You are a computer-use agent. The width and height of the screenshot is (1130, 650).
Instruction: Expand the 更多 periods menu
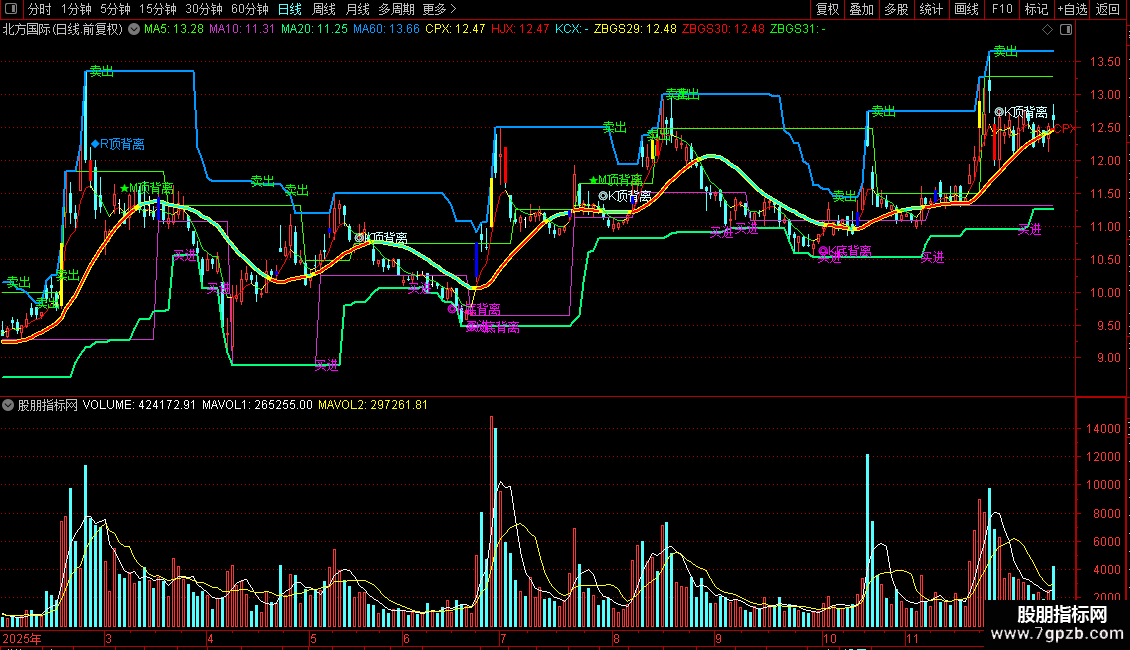tap(440, 9)
